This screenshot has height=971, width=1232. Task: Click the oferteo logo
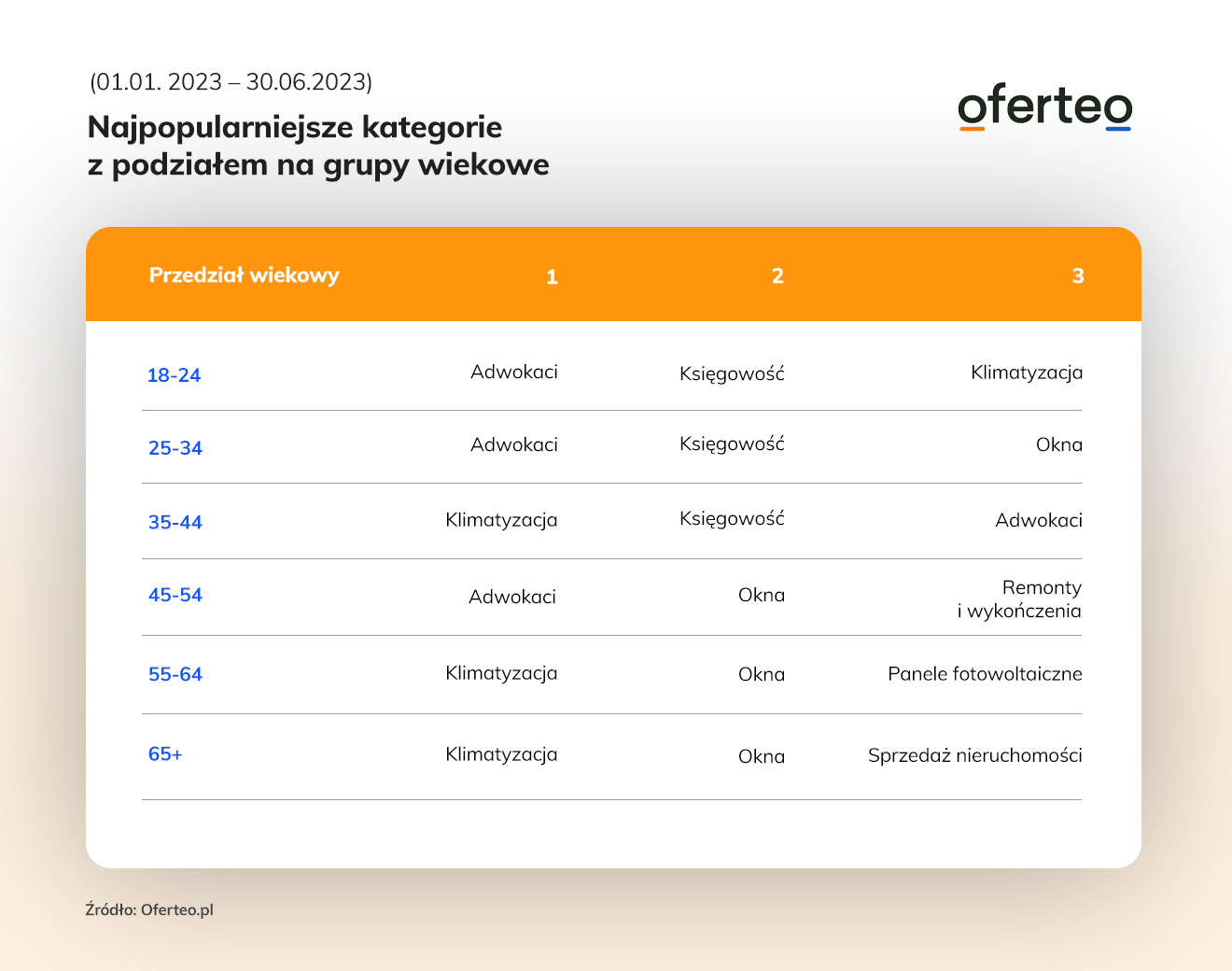coord(1044,109)
